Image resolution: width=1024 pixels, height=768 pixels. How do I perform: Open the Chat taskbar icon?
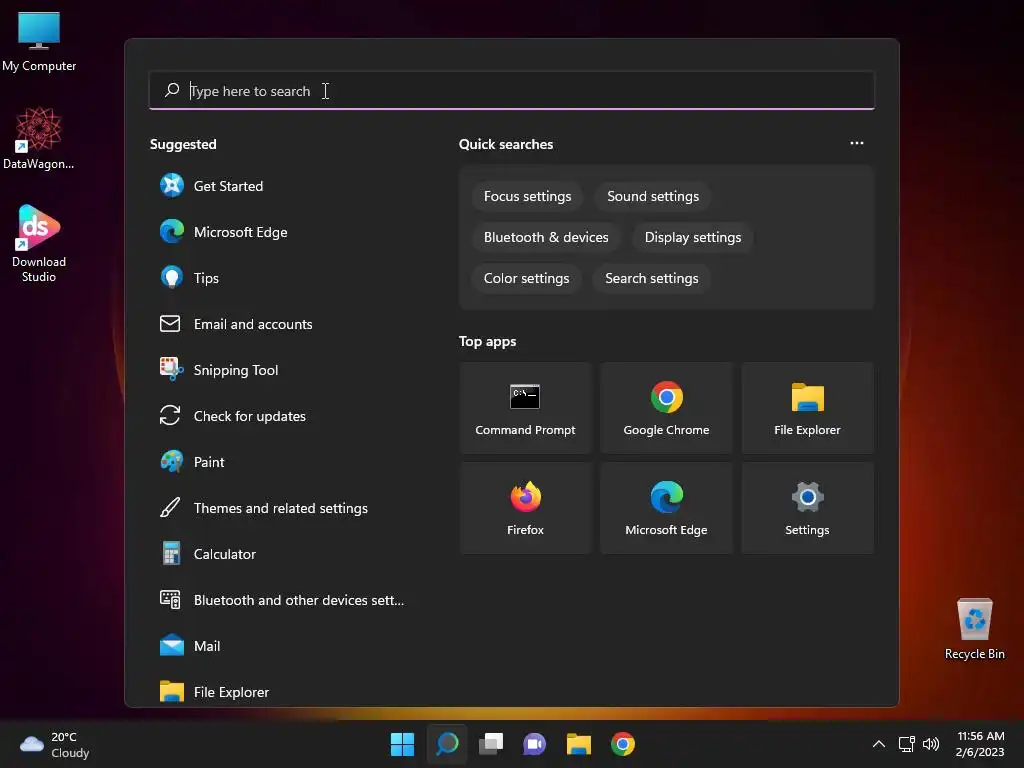click(535, 744)
